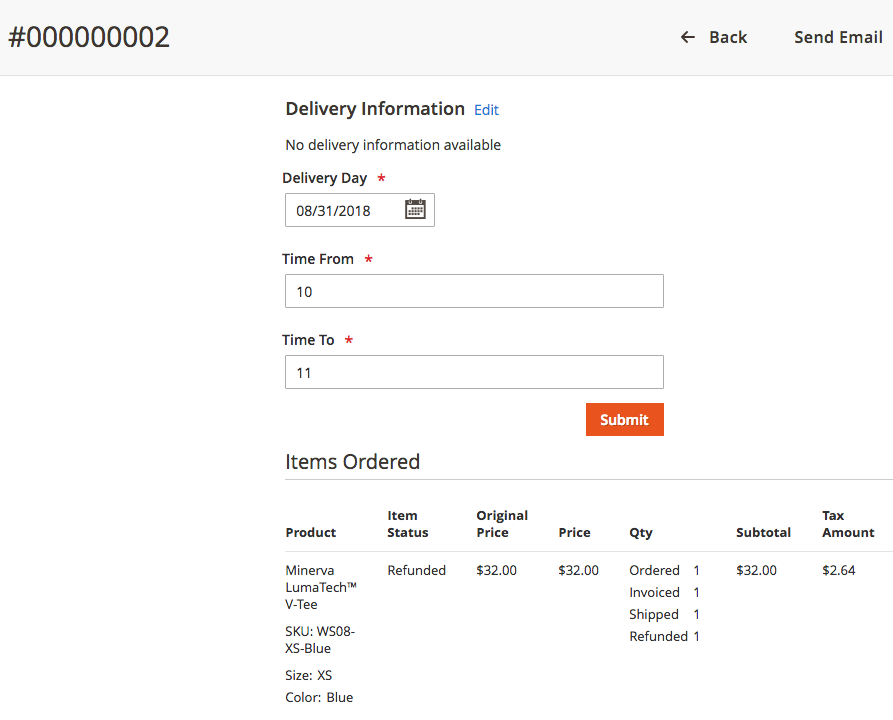Click the $2.64 tax amount cell
This screenshot has height=720, width=893.
[839, 570]
